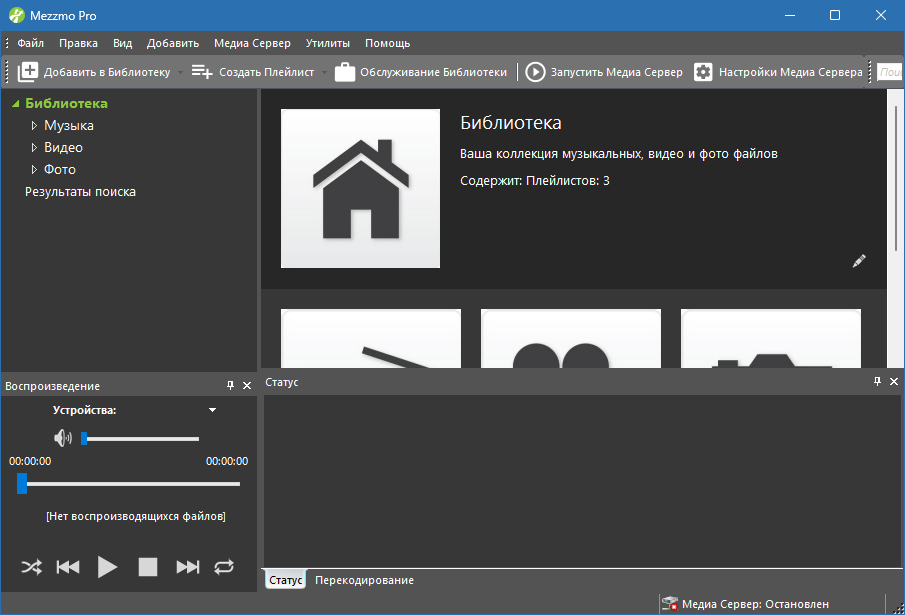
Task: Click the house library thumbnail
Action: (x=360, y=189)
